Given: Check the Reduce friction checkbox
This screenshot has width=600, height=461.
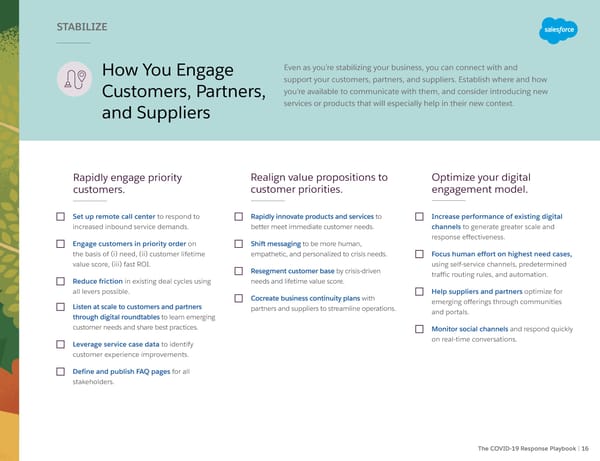Looking at the screenshot, I should pyautogui.click(x=61, y=281).
